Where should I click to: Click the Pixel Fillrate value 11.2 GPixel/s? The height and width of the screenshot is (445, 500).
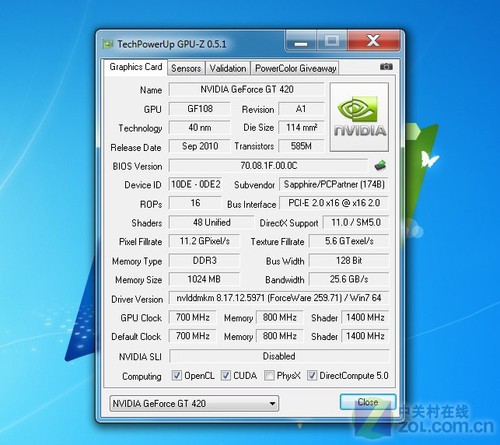pyautogui.click(x=204, y=241)
